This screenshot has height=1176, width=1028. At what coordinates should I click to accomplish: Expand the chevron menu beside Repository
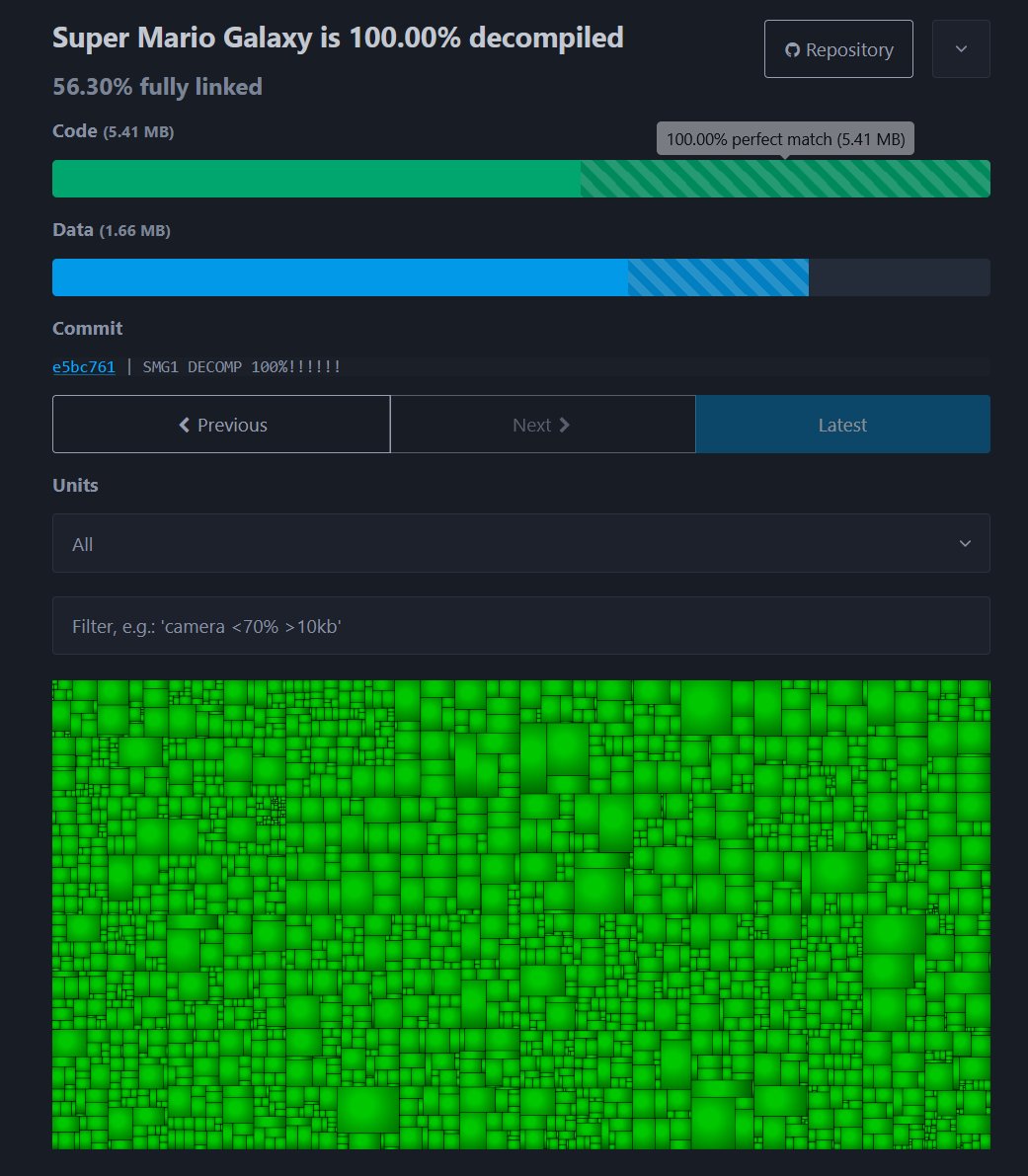961,48
